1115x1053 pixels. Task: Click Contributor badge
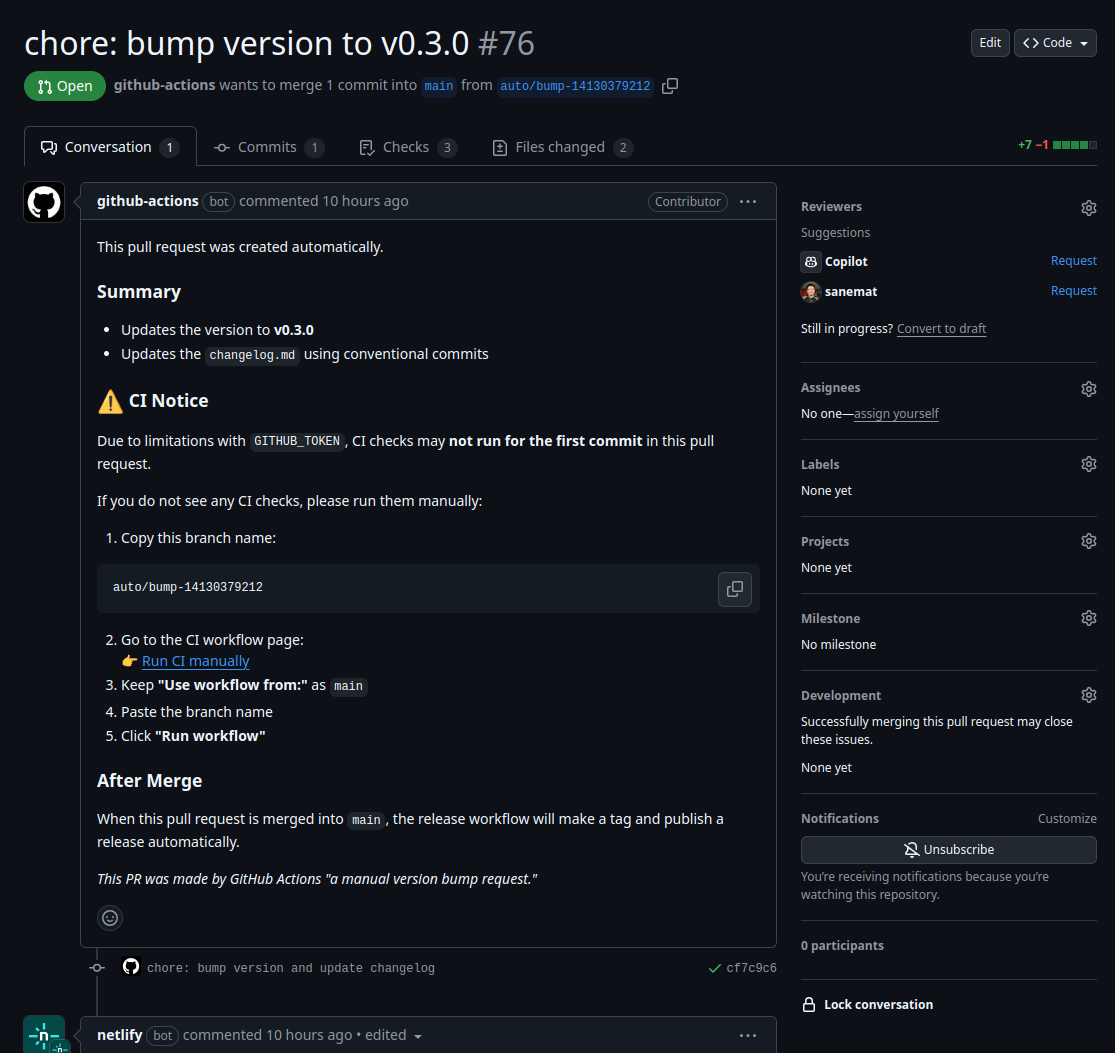[x=688, y=202]
